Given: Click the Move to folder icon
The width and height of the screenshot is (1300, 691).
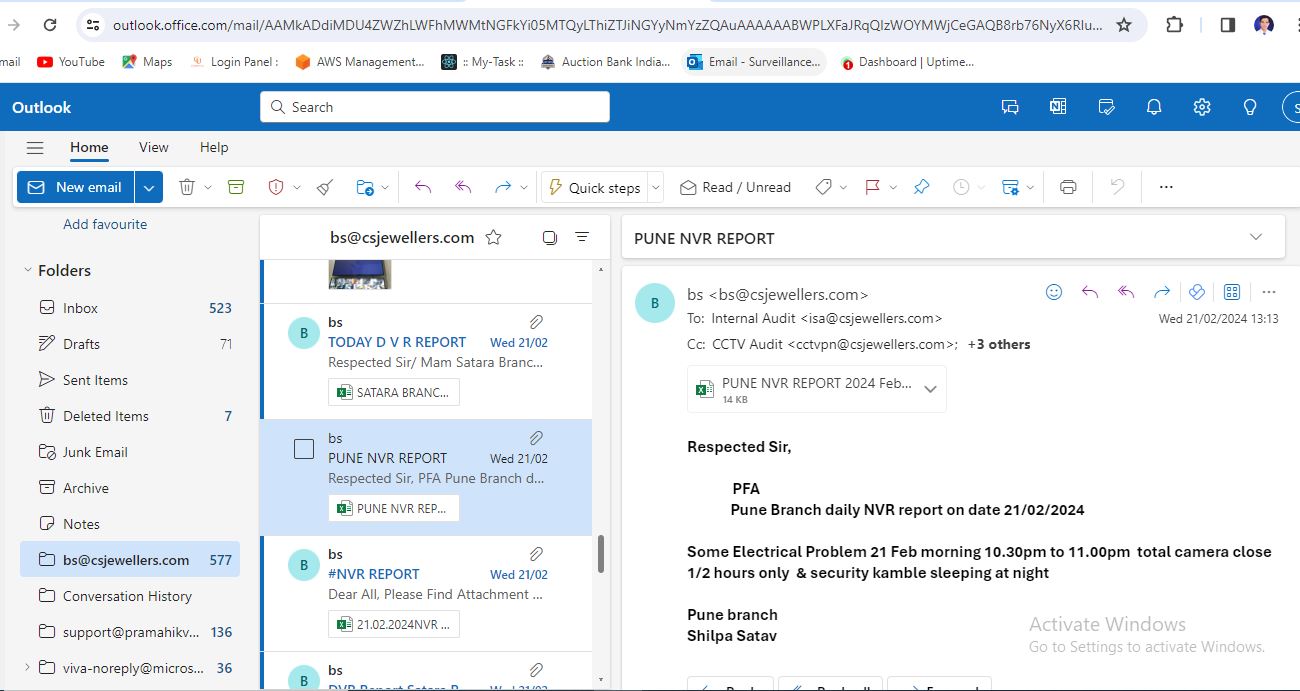Looking at the screenshot, I should (x=365, y=187).
